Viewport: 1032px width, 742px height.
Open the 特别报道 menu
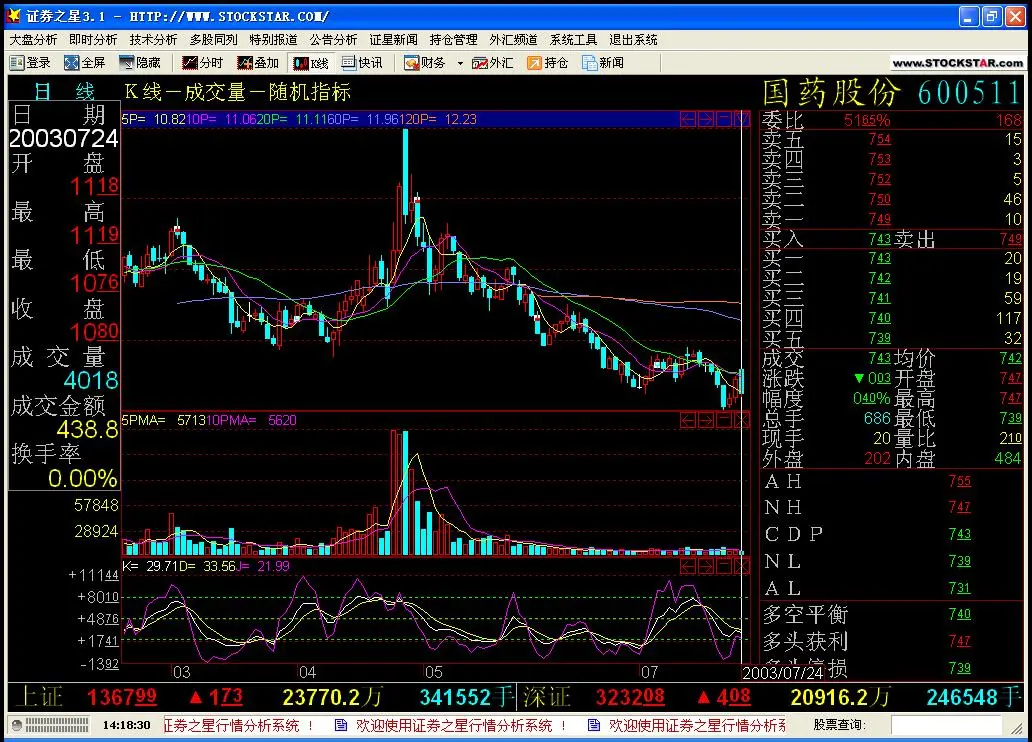click(x=274, y=40)
